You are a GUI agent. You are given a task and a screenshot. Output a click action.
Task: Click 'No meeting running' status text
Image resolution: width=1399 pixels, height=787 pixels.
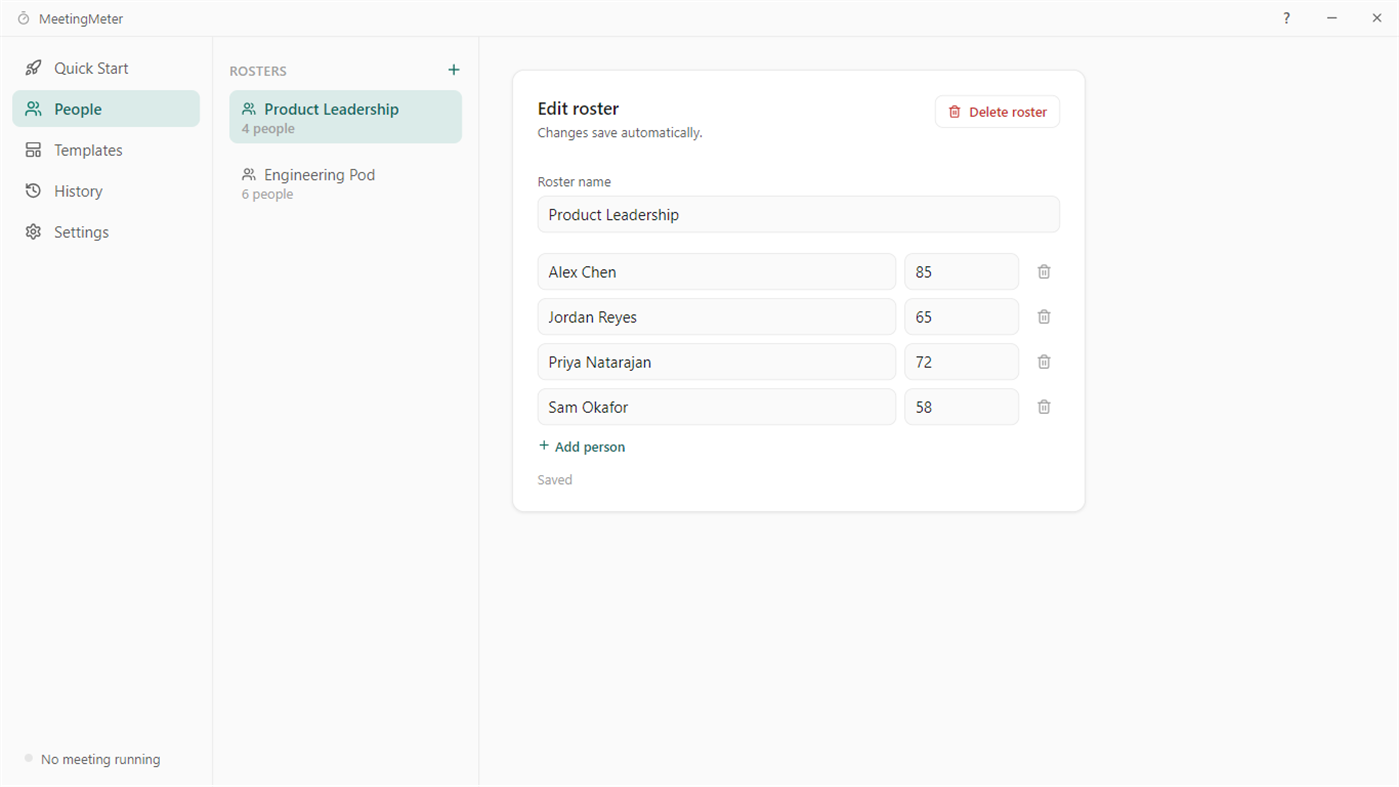click(100, 760)
